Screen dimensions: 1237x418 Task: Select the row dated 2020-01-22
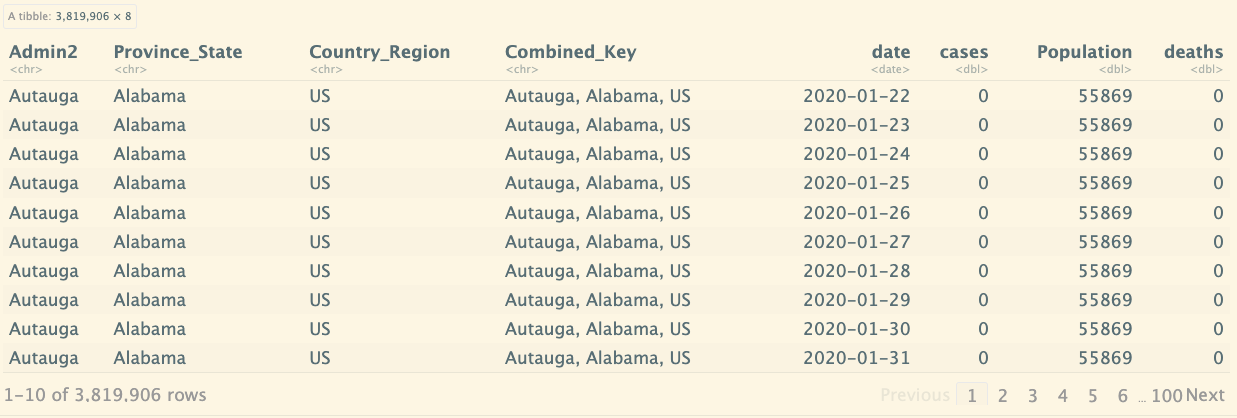click(x=617, y=96)
